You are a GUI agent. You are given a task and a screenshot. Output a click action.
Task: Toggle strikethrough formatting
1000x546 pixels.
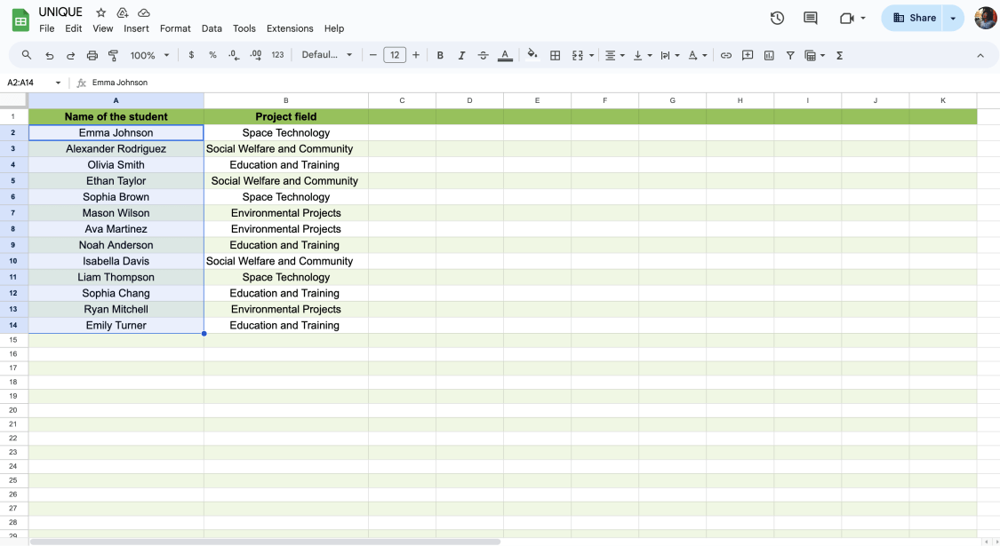coord(483,56)
